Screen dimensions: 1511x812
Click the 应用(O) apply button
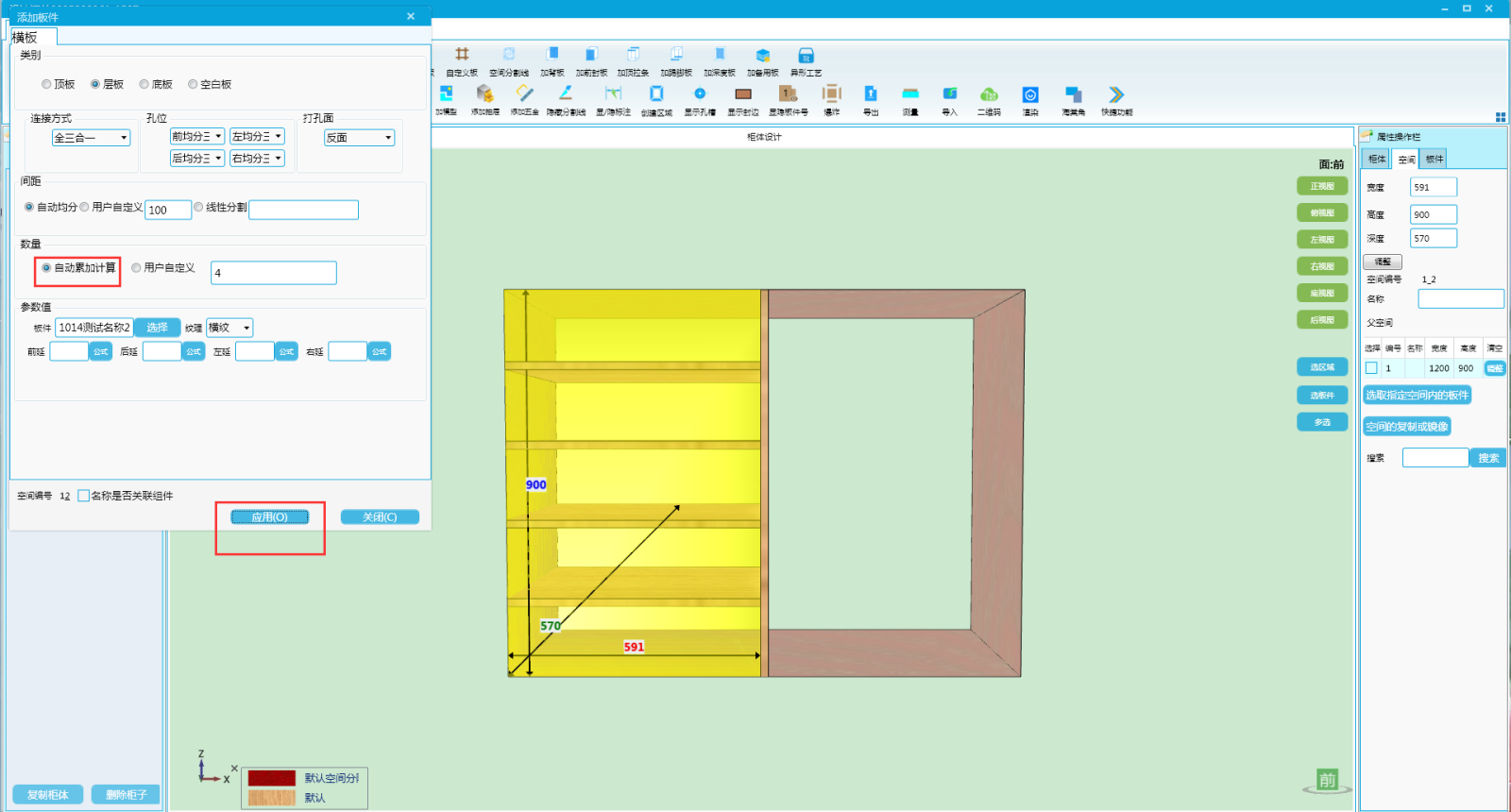click(270, 517)
